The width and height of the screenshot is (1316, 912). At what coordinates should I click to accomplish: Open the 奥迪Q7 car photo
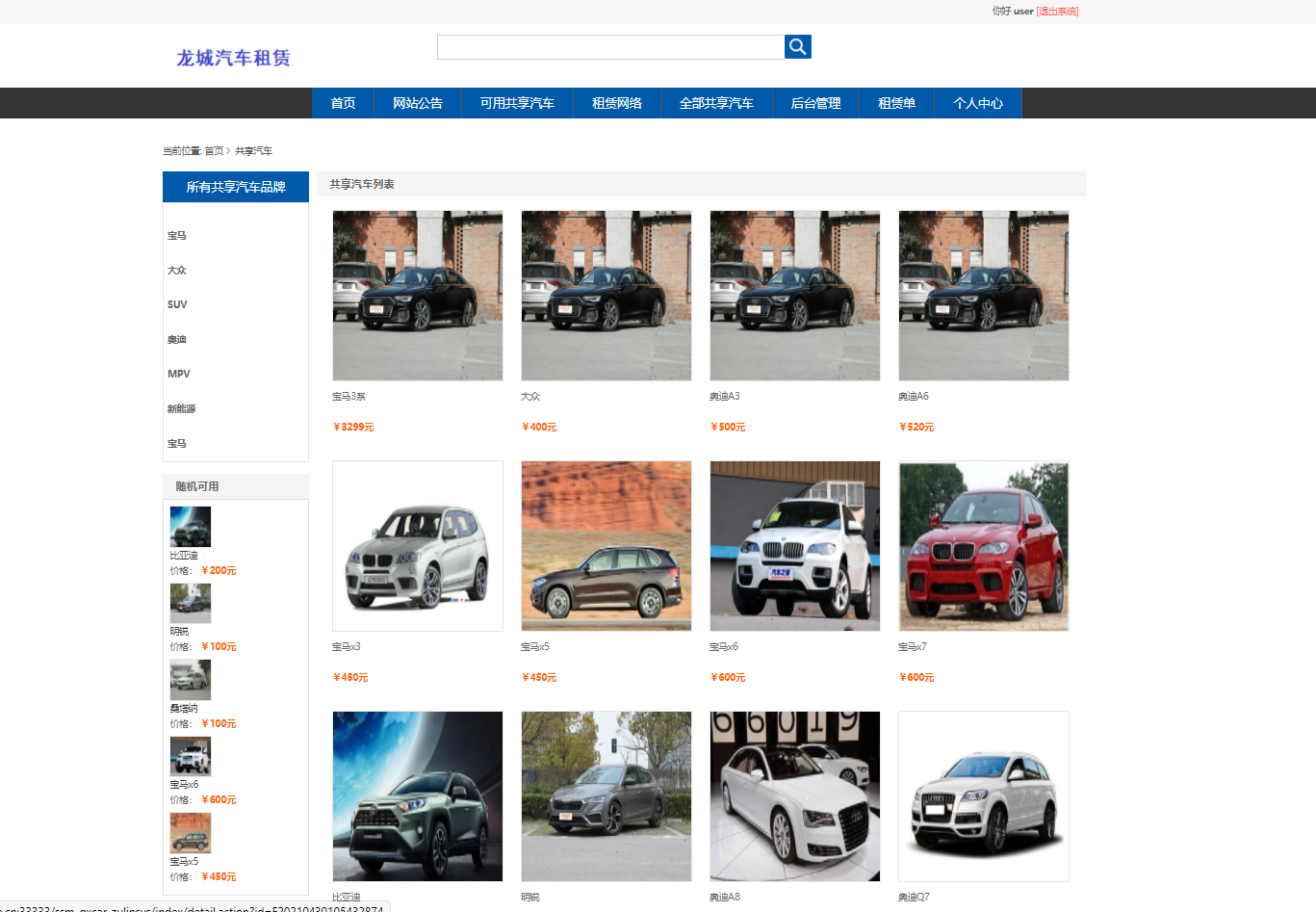[984, 796]
